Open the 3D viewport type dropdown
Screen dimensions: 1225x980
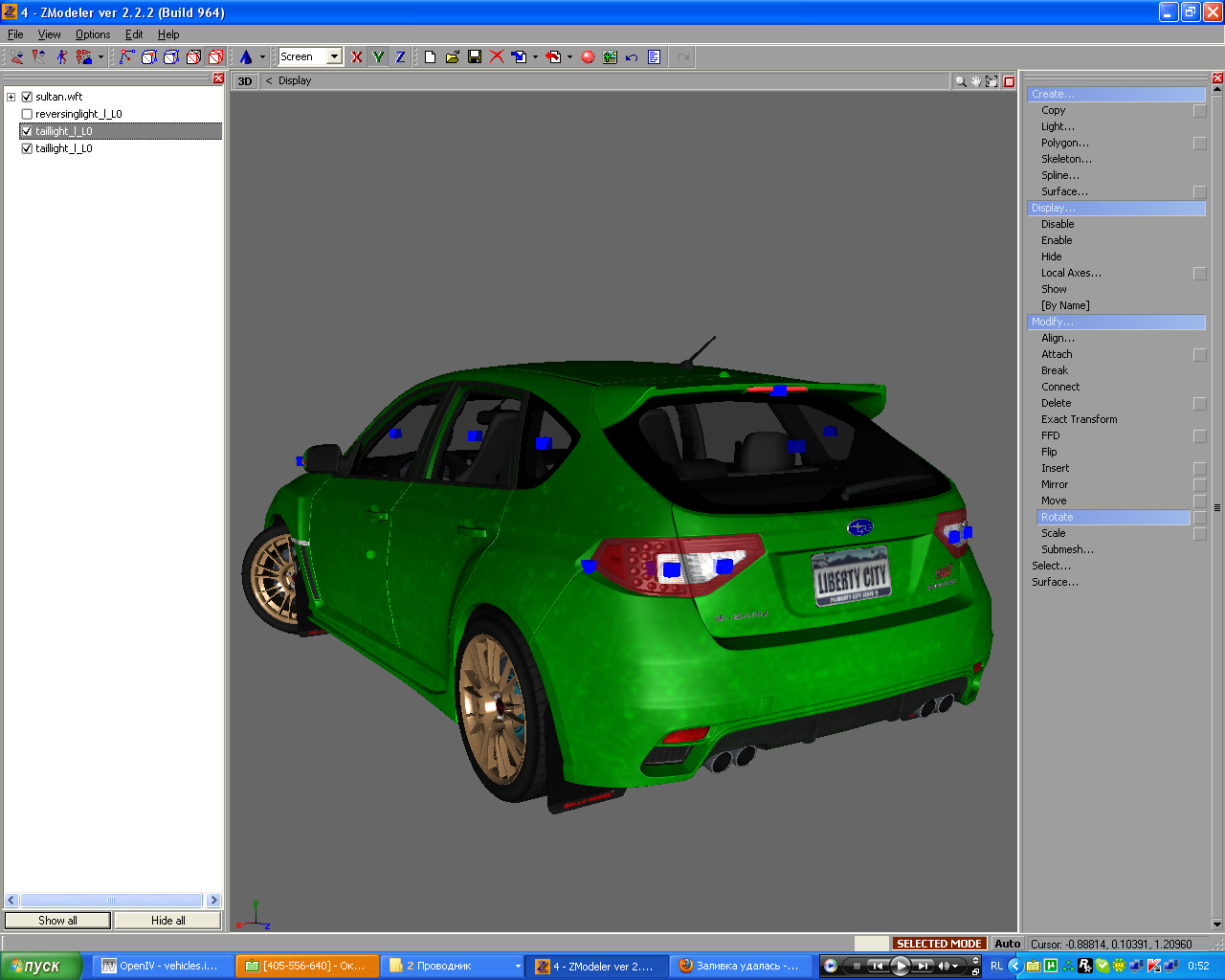245,81
